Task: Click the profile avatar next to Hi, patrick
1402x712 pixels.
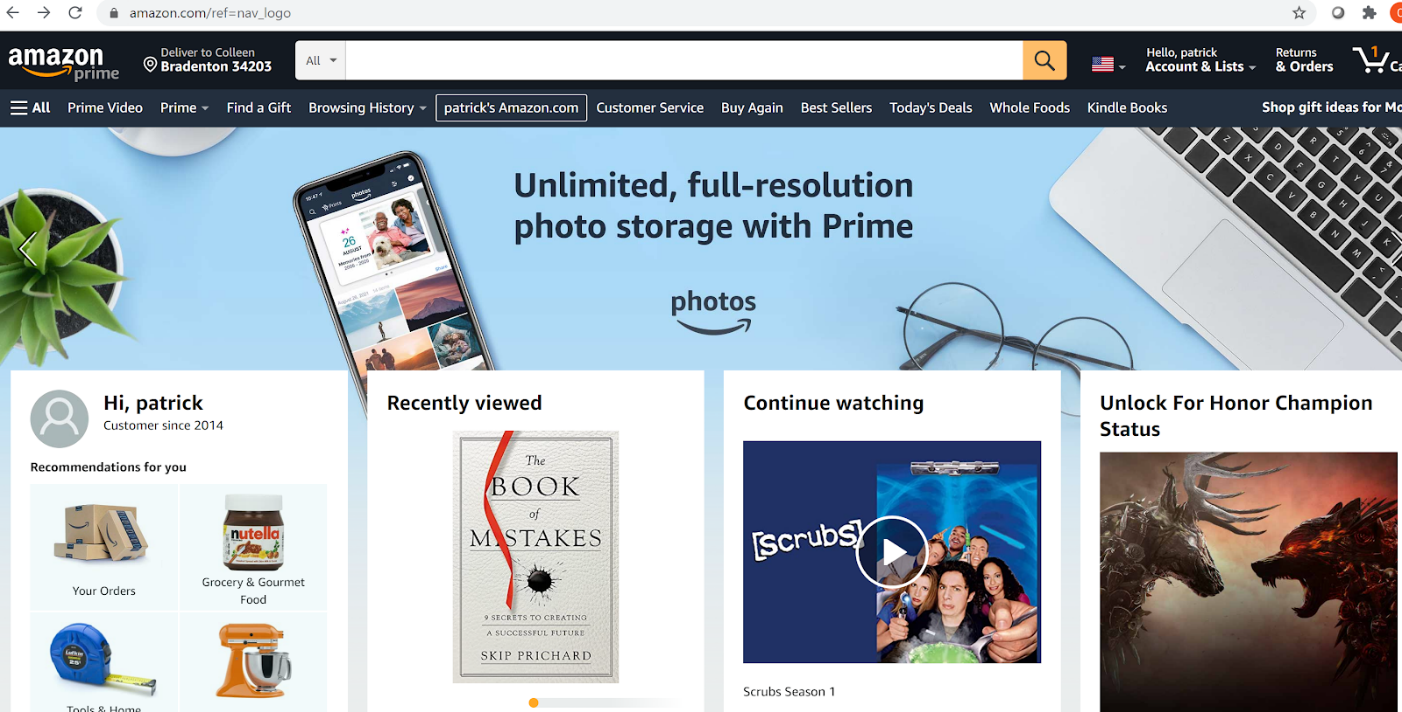Action: tap(59, 419)
